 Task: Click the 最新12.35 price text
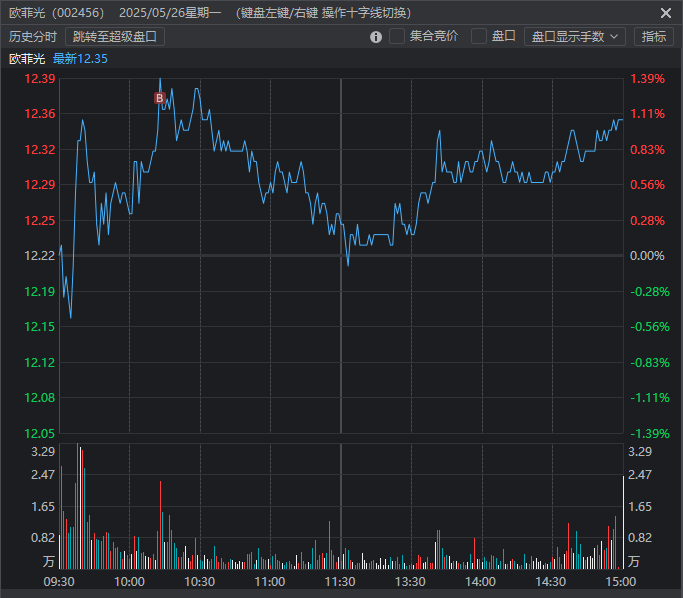(x=80, y=59)
